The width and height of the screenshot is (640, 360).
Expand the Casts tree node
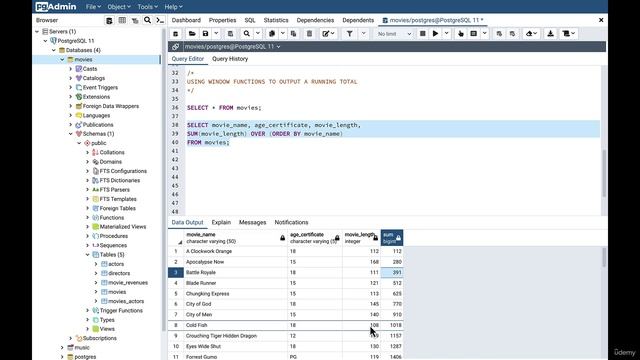pos(71,69)
